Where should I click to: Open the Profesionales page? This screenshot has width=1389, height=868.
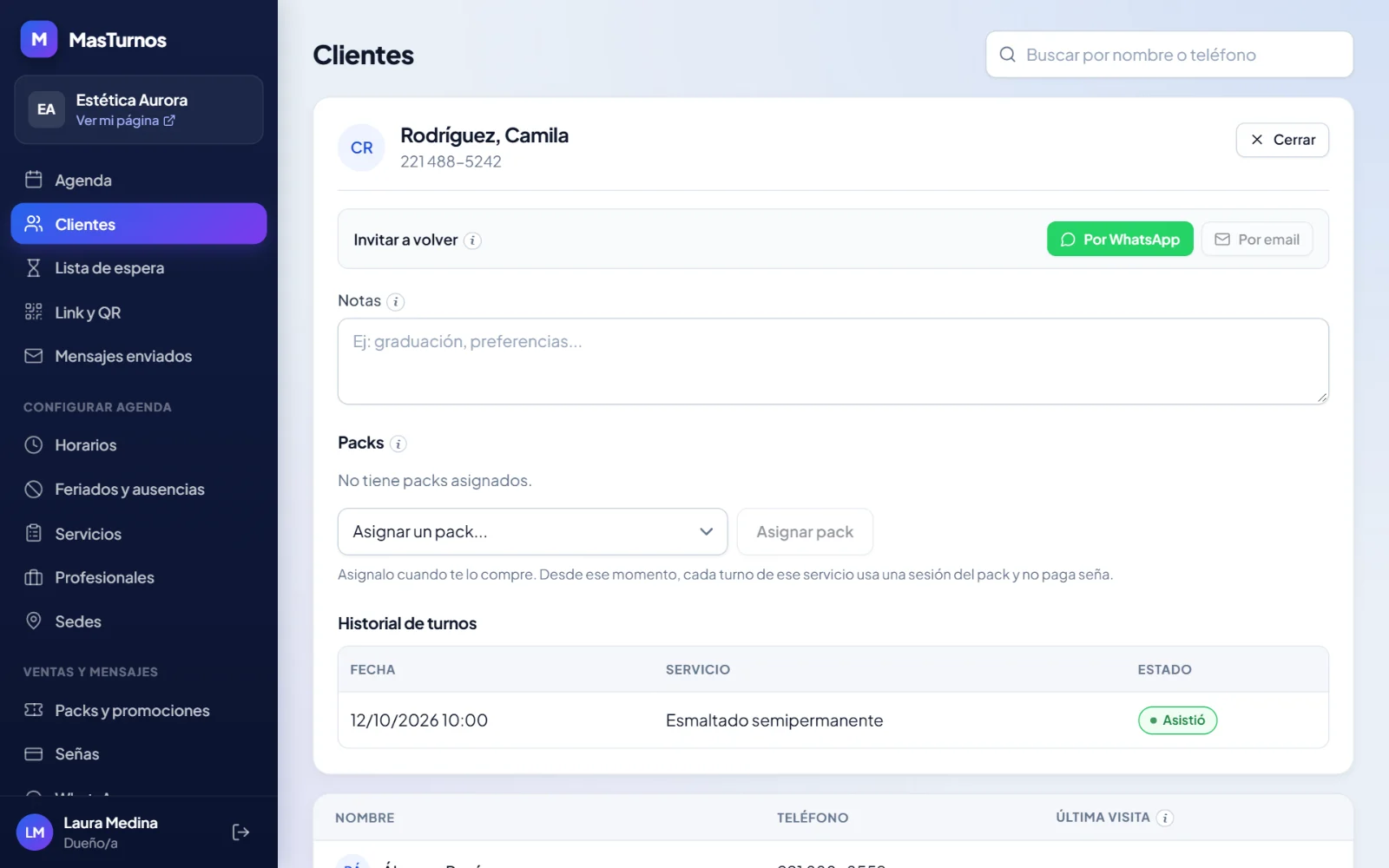139,577
